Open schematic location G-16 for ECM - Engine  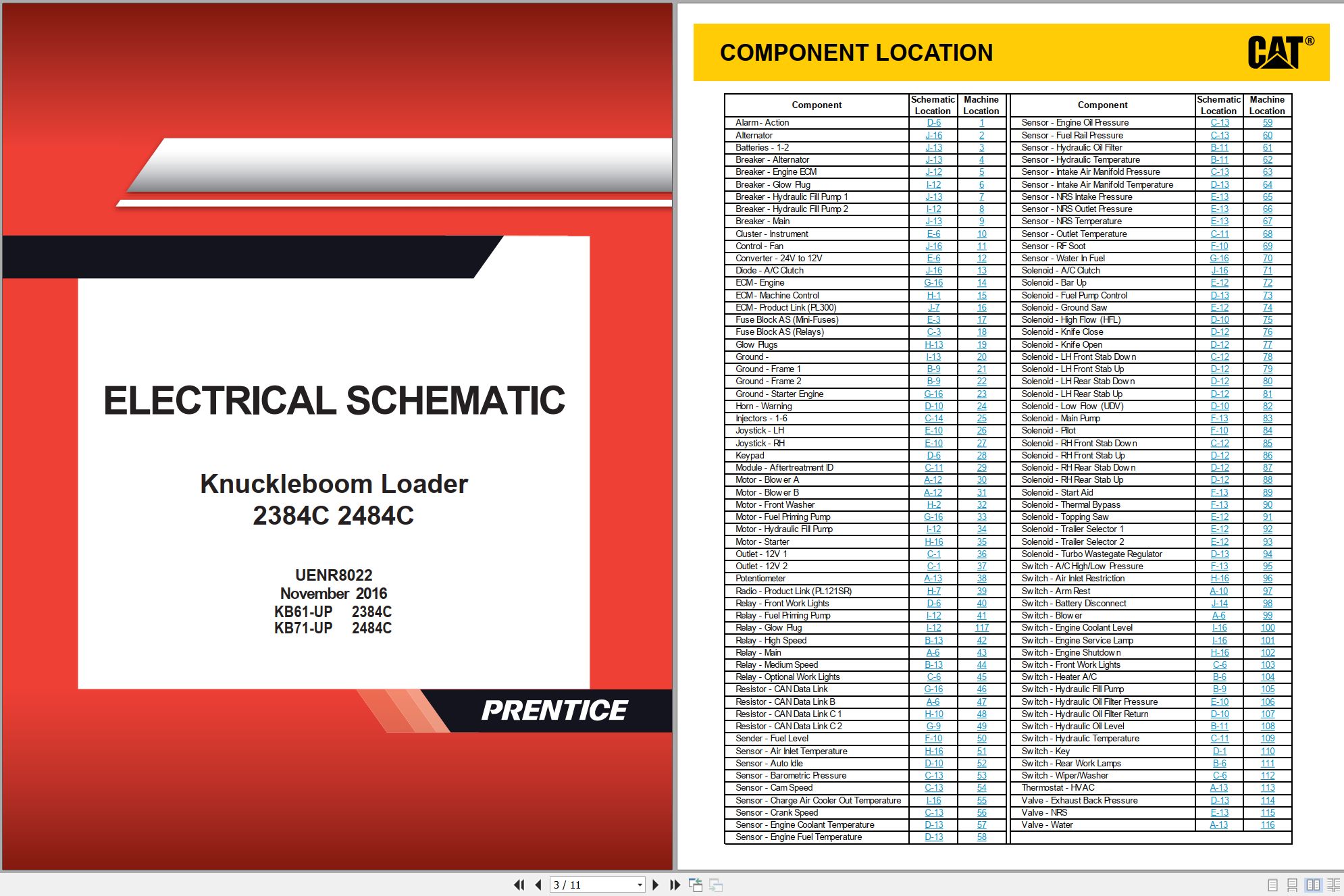933,283
